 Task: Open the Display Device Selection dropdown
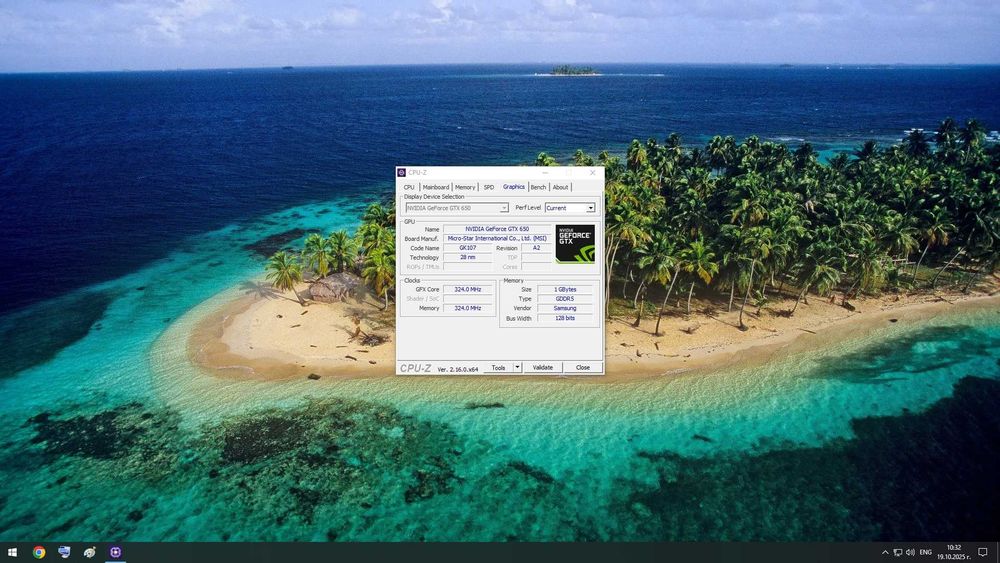(457, 208)
